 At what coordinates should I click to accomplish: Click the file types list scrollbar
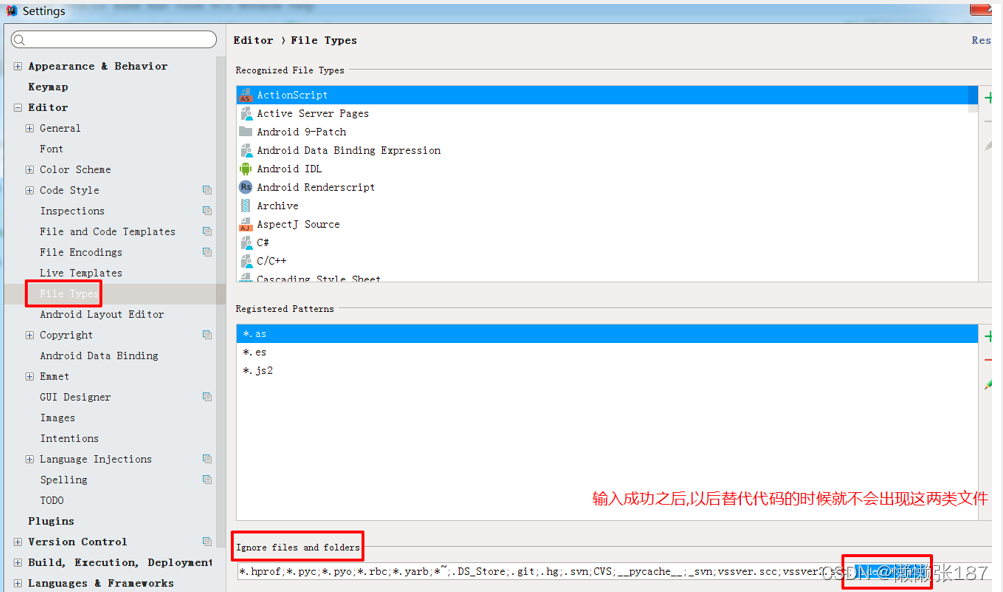point(973,100)
